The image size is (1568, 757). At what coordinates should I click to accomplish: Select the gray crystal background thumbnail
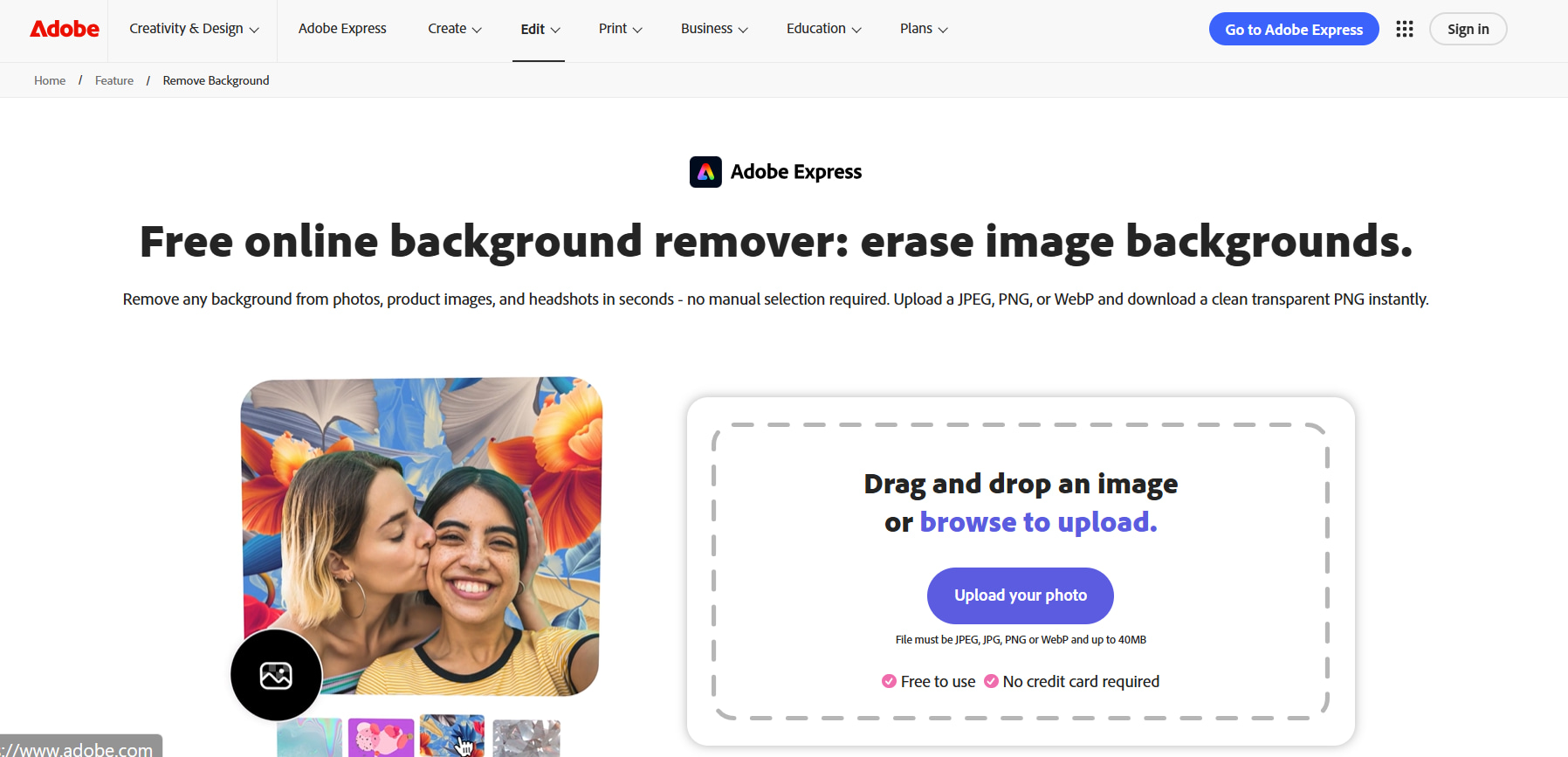point(526,738)
